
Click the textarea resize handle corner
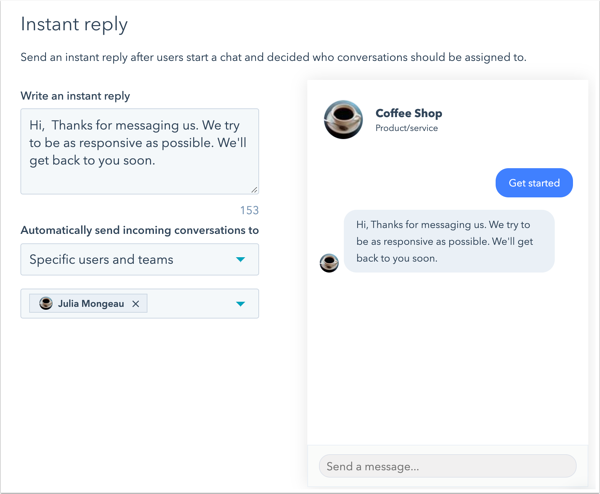coord(253,189)
